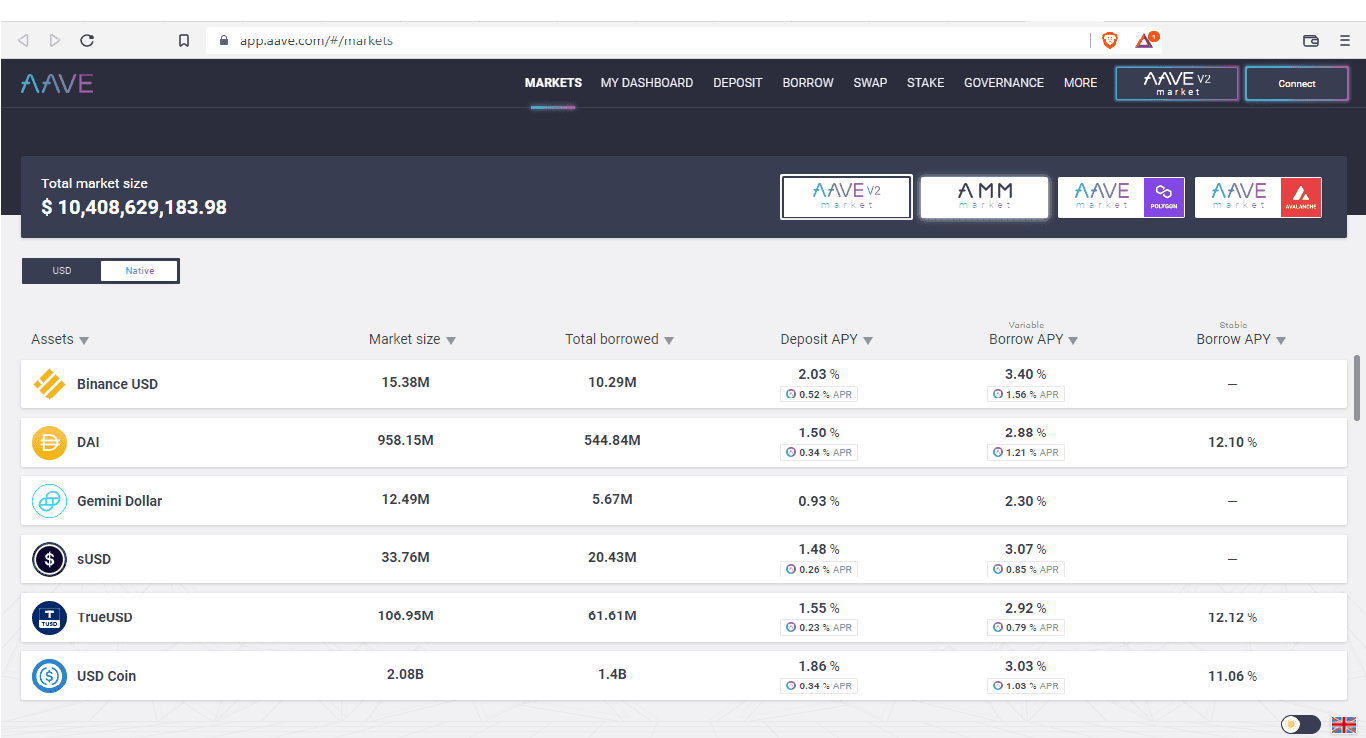
Task: Click the TrueUSD coin icon
Action: pos(49,617)
